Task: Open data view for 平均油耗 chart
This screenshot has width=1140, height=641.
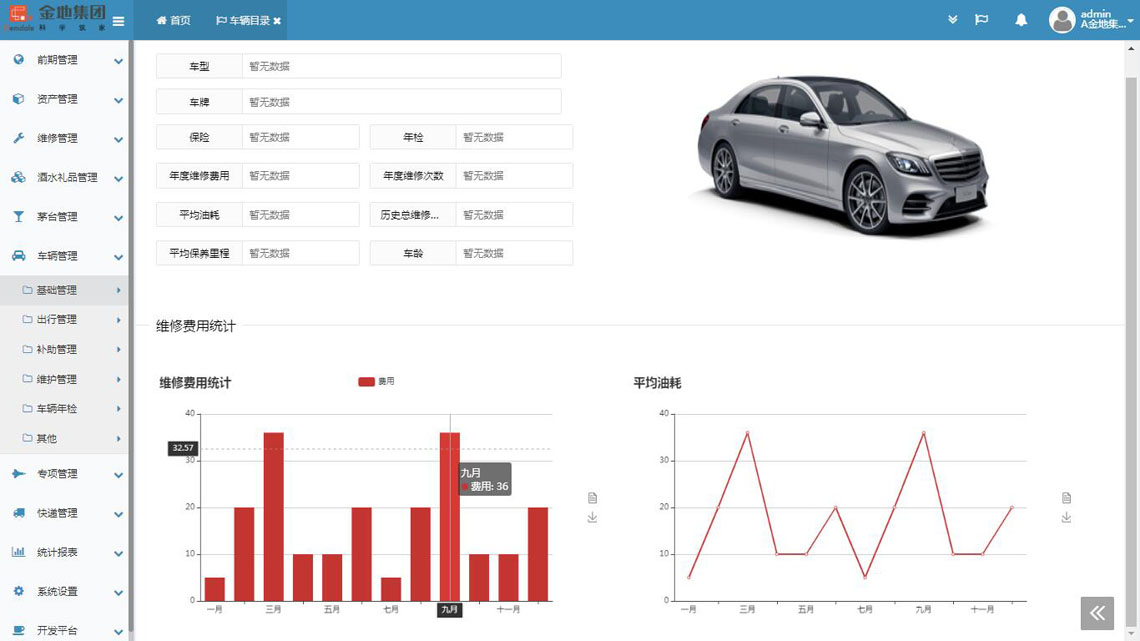Action: tap(1066, 498)
